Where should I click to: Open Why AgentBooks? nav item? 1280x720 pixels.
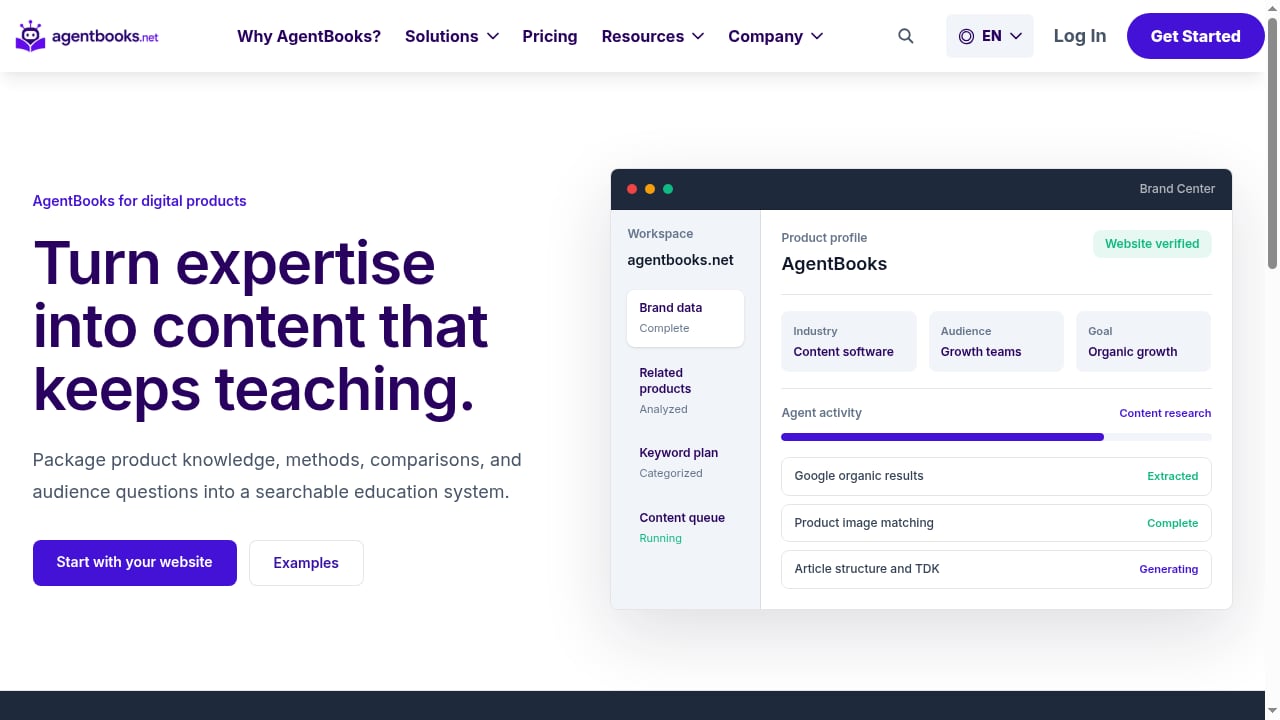click(x=309, y=36)
